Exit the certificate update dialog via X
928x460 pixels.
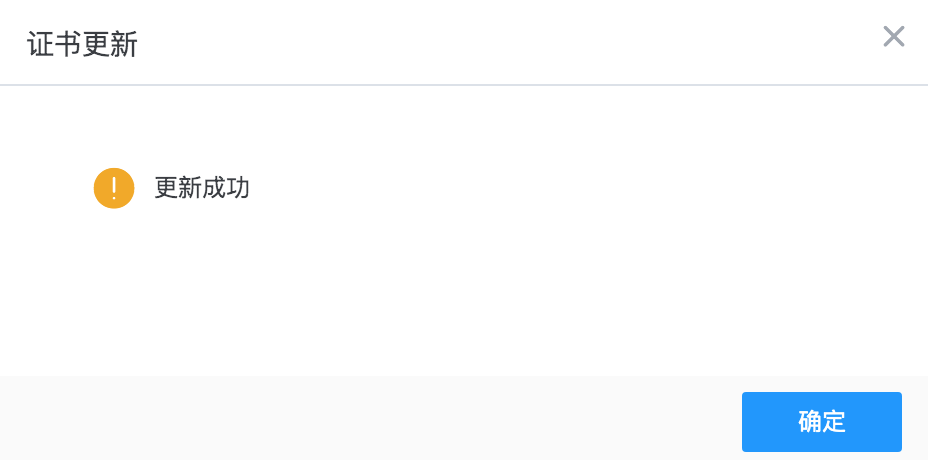click(893, 37)
